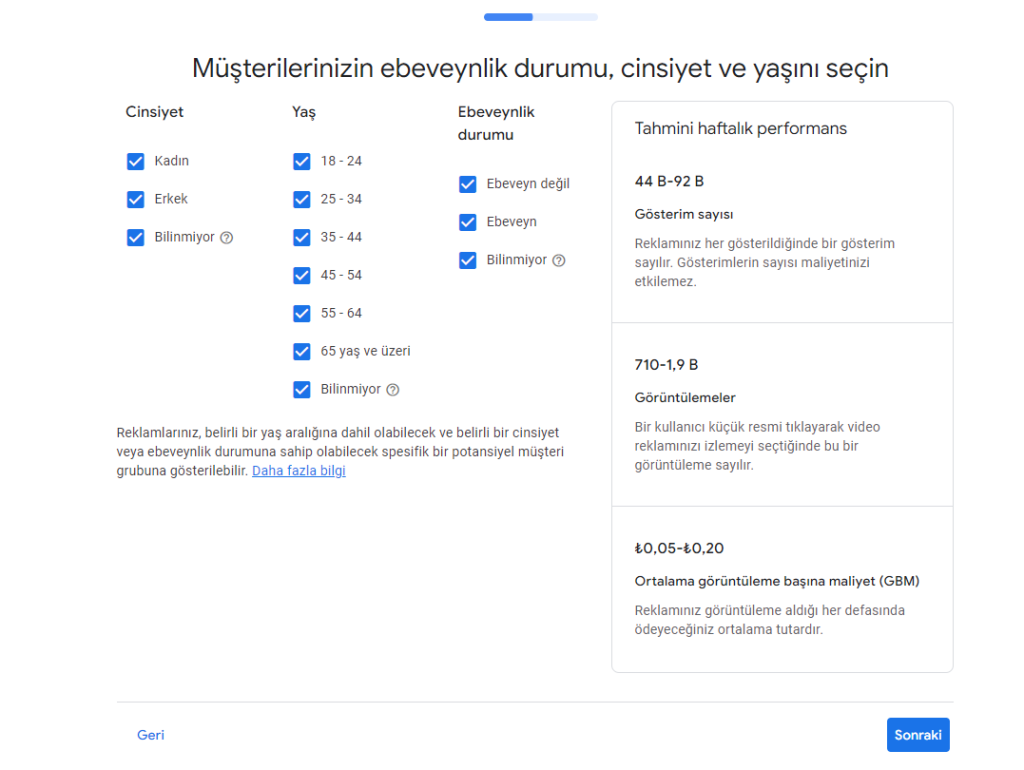1024x770 pixels.
Task: Open help icon next to parental Bilinmiyor
Action: coord(559,261)
